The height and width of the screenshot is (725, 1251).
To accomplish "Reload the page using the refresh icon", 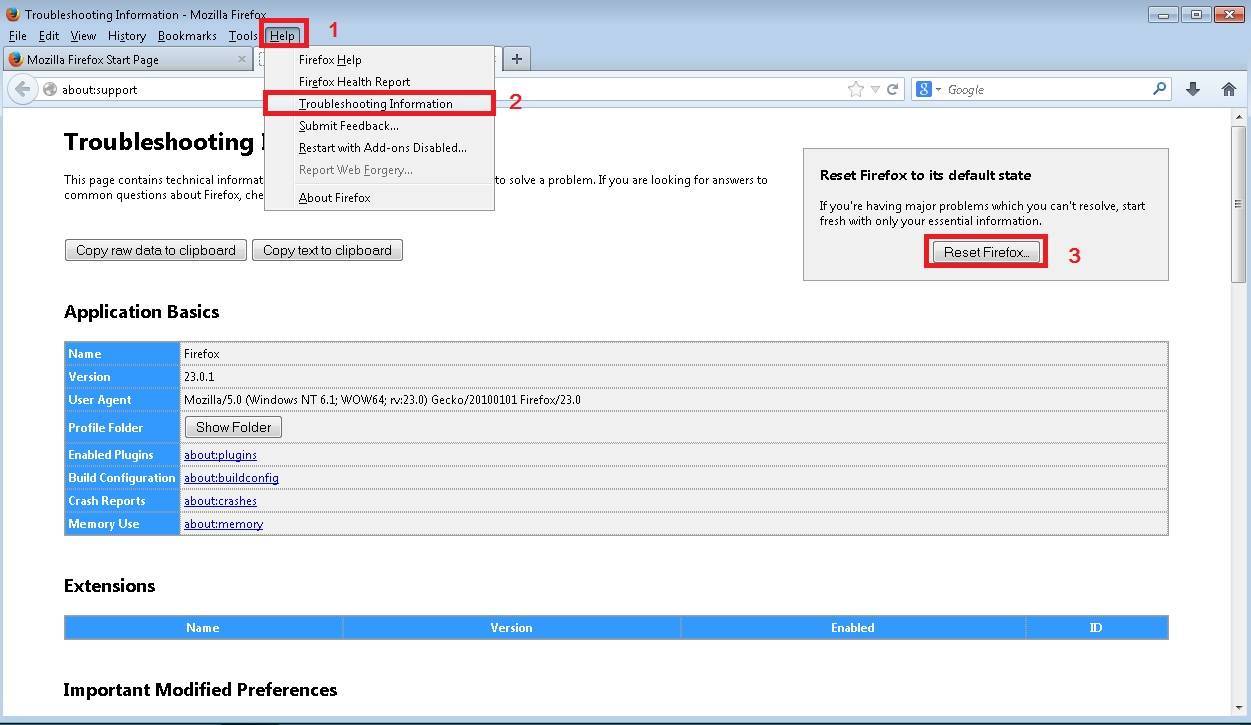I will coord(893,89).
